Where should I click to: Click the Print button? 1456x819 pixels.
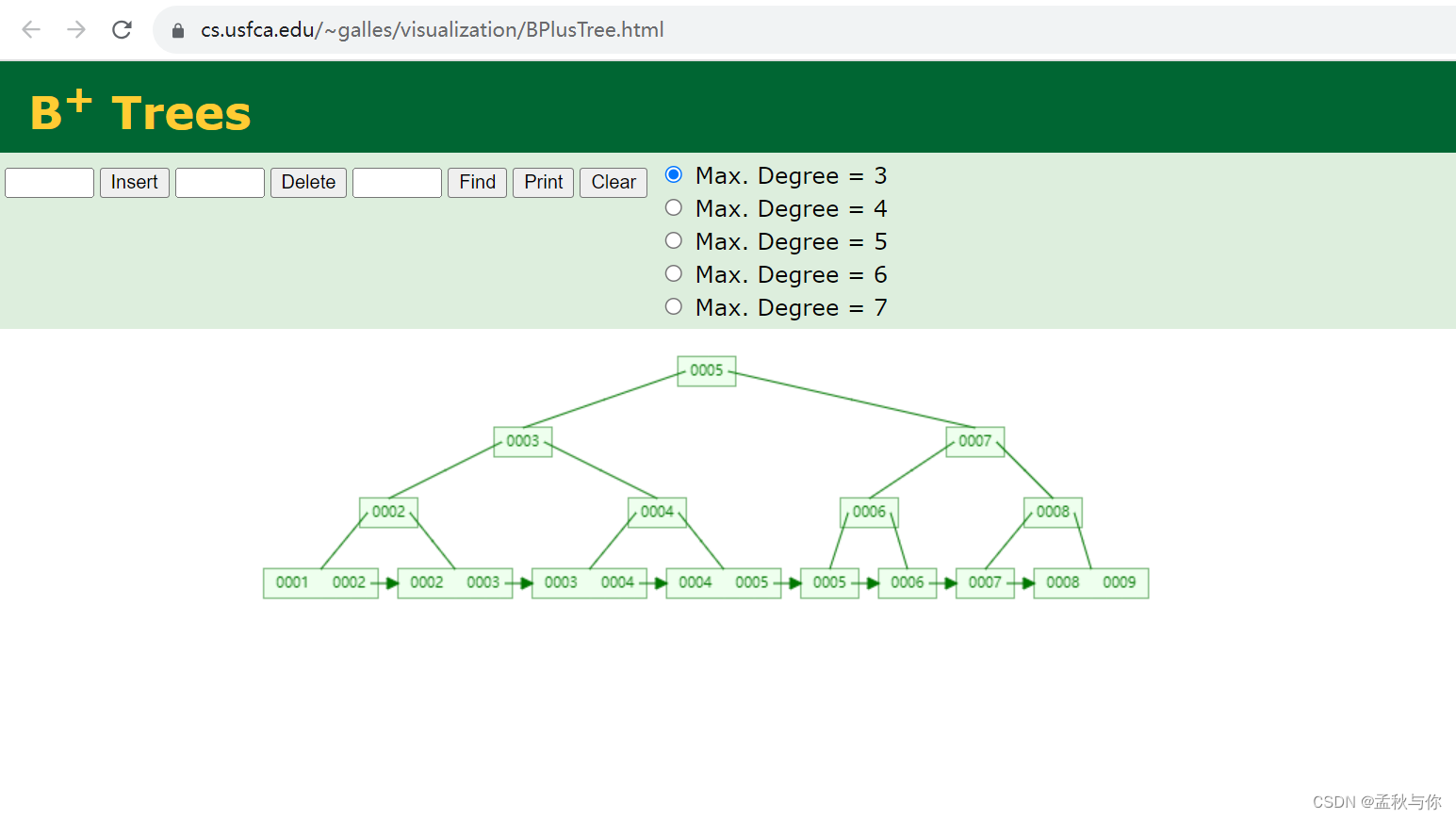pos(543,182)
